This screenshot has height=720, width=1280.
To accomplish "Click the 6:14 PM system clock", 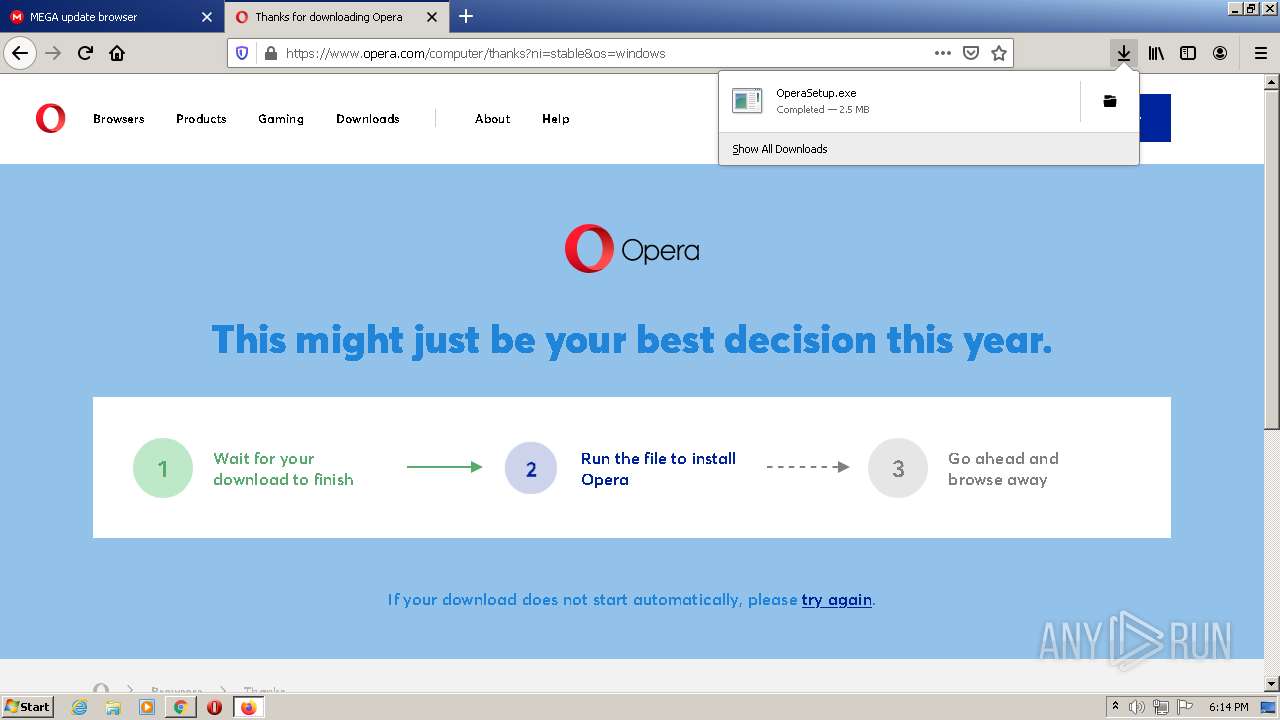I will click(x=1228, y=707).
